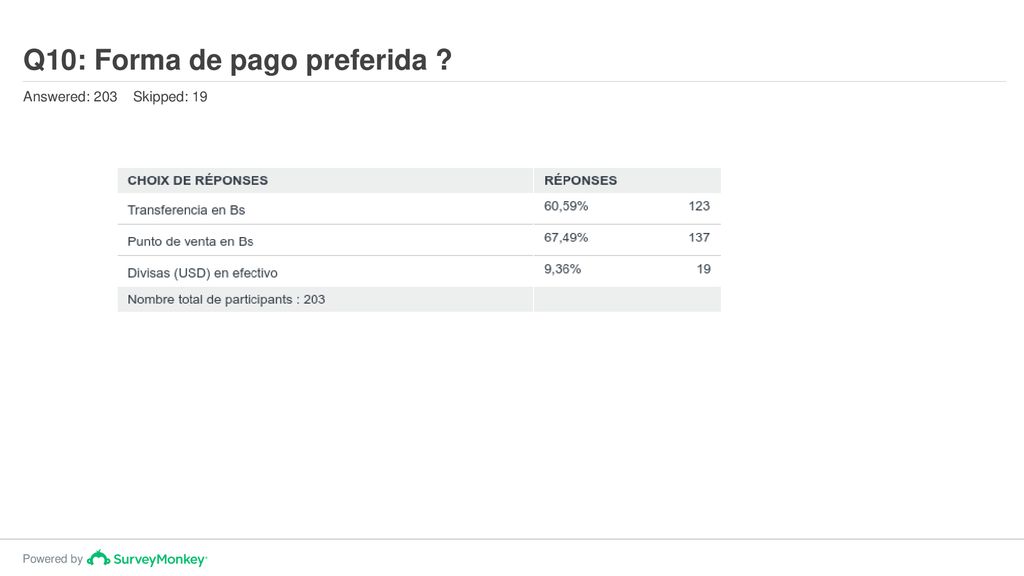
Task: Click the Powered by text
Action: (x=53, y=559)
